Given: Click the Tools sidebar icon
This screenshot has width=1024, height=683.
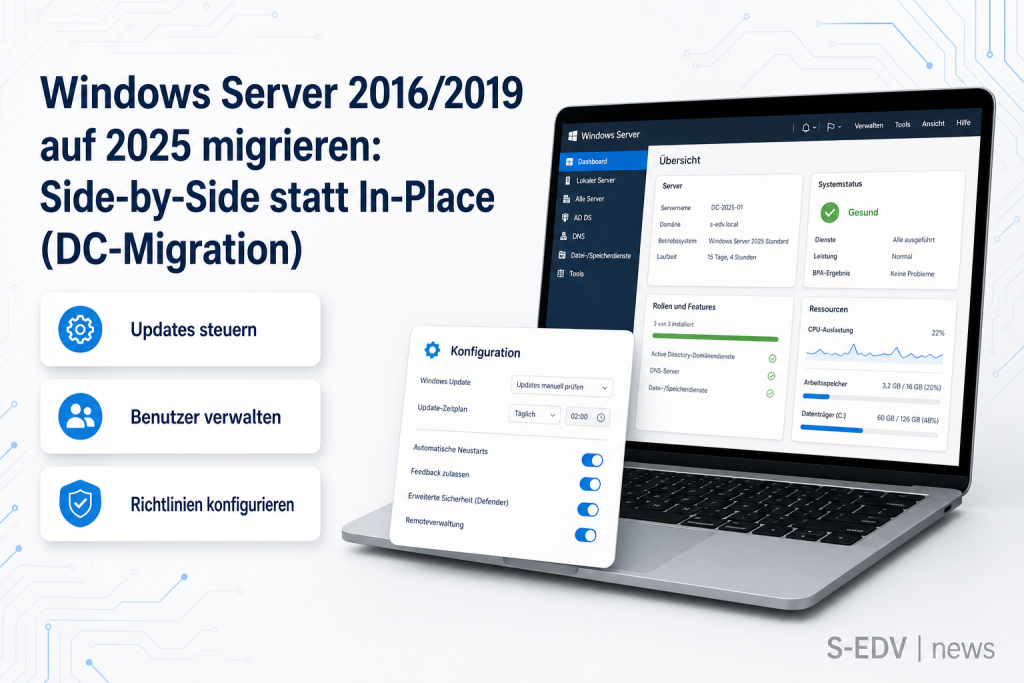Looking at the screenshot, I should [x=560, y=274].
